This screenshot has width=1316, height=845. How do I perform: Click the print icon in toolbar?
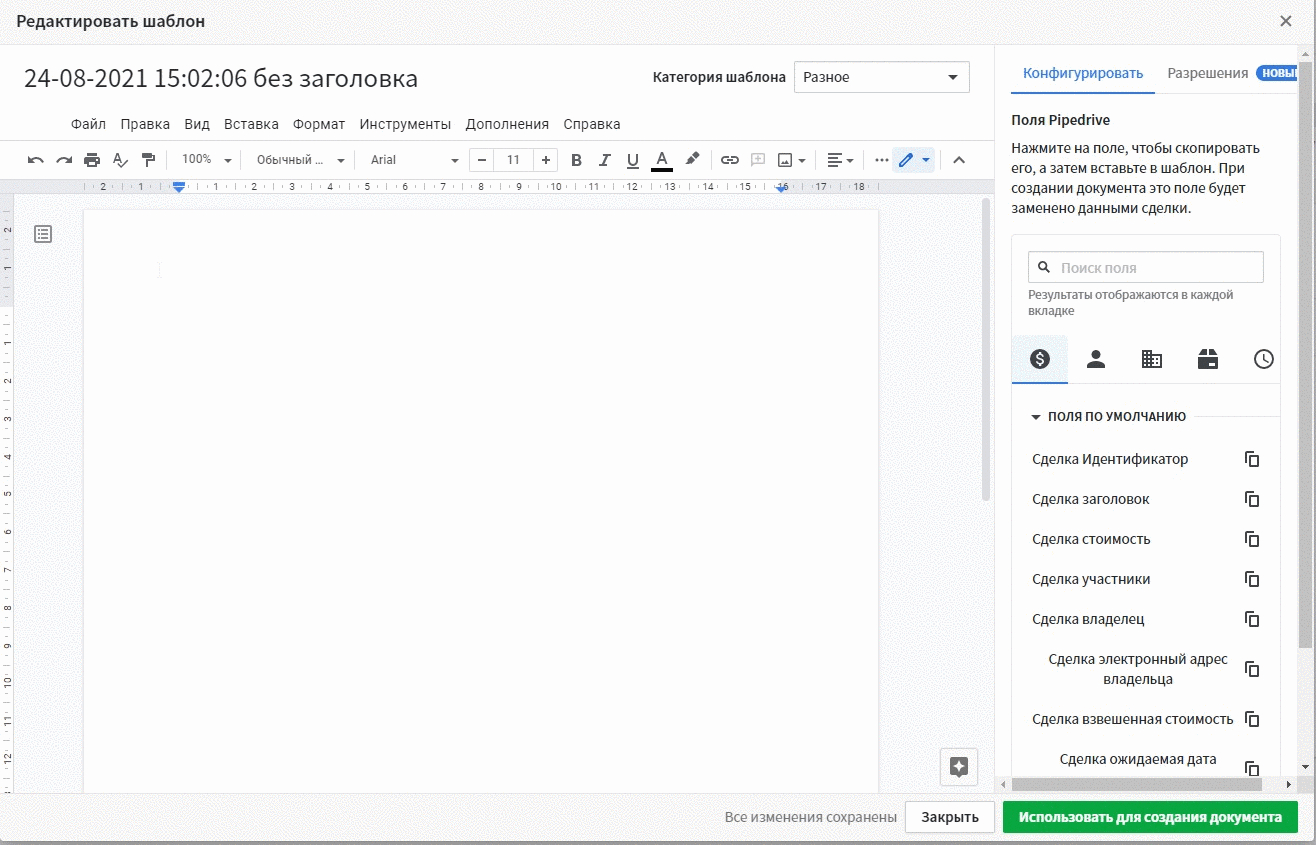(92, 160)
